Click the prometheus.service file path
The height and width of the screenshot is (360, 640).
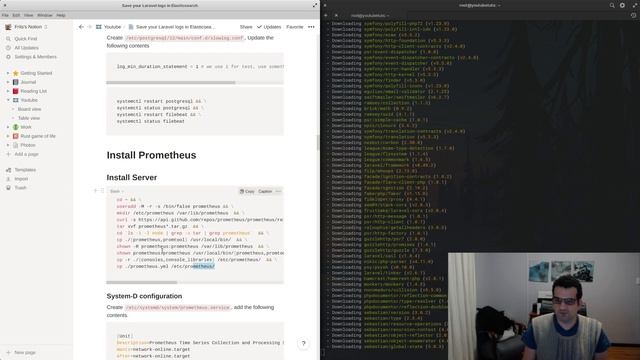(178, 307)
